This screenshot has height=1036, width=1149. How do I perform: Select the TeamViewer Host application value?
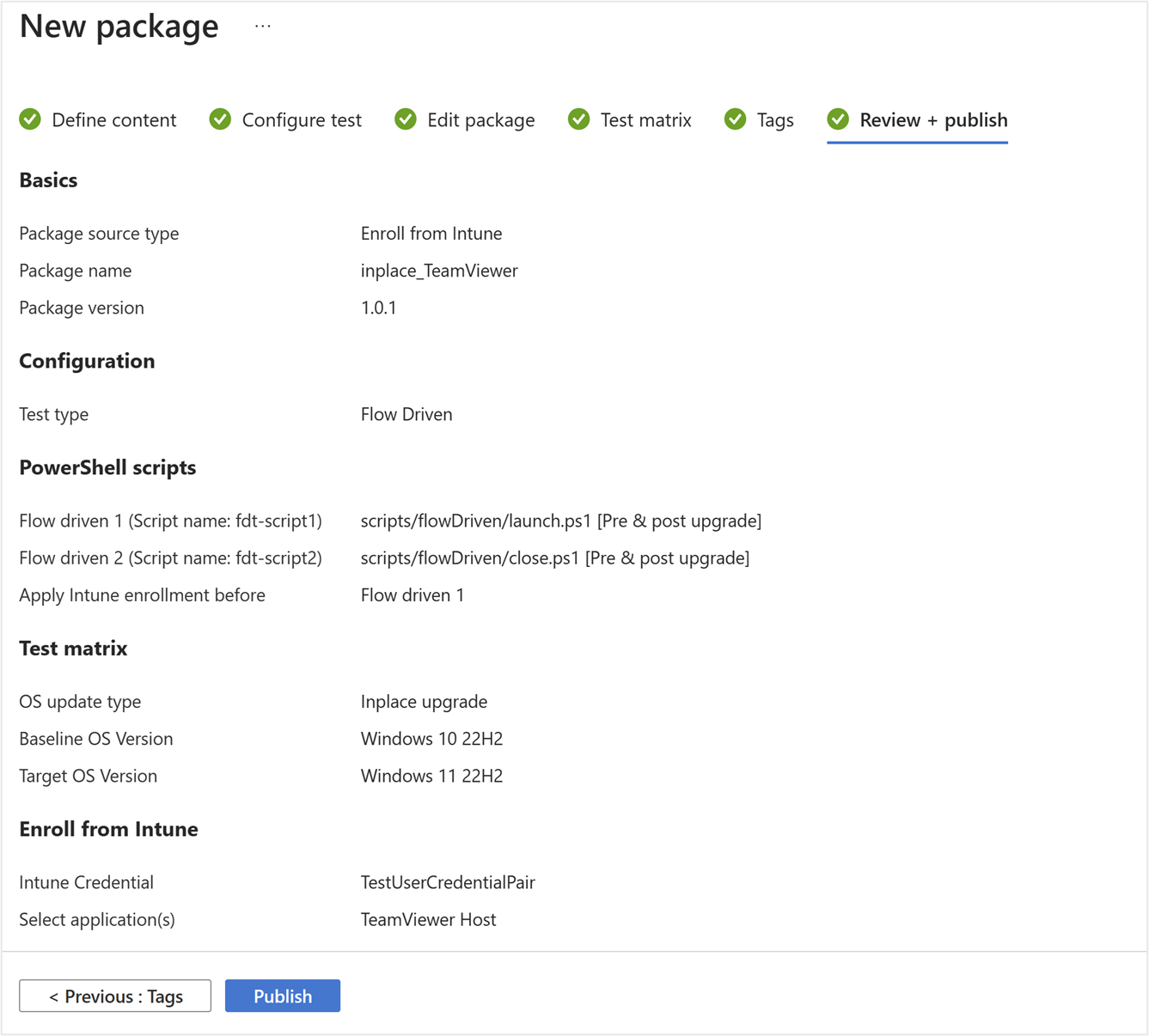click(429, 919)
